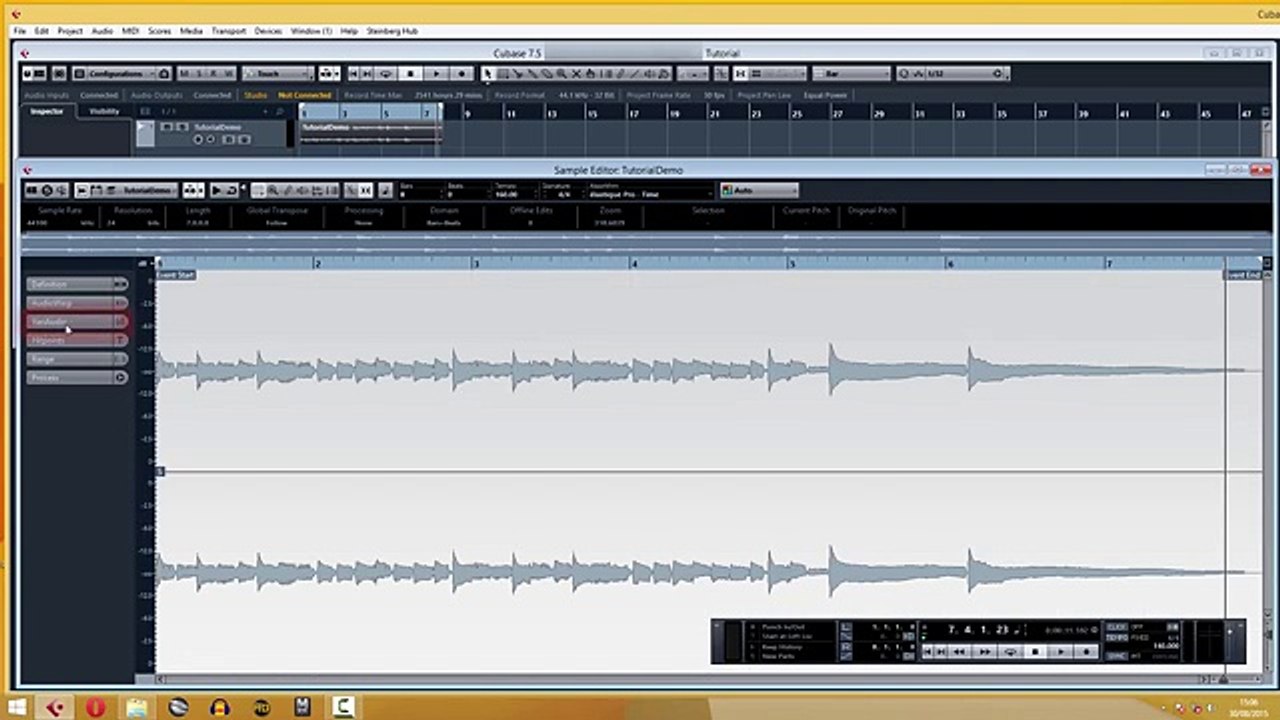This screenshot has height=720, width=1280.
Task: Select the Range Selection tool in project toolbar
Action: coord(503,73)
